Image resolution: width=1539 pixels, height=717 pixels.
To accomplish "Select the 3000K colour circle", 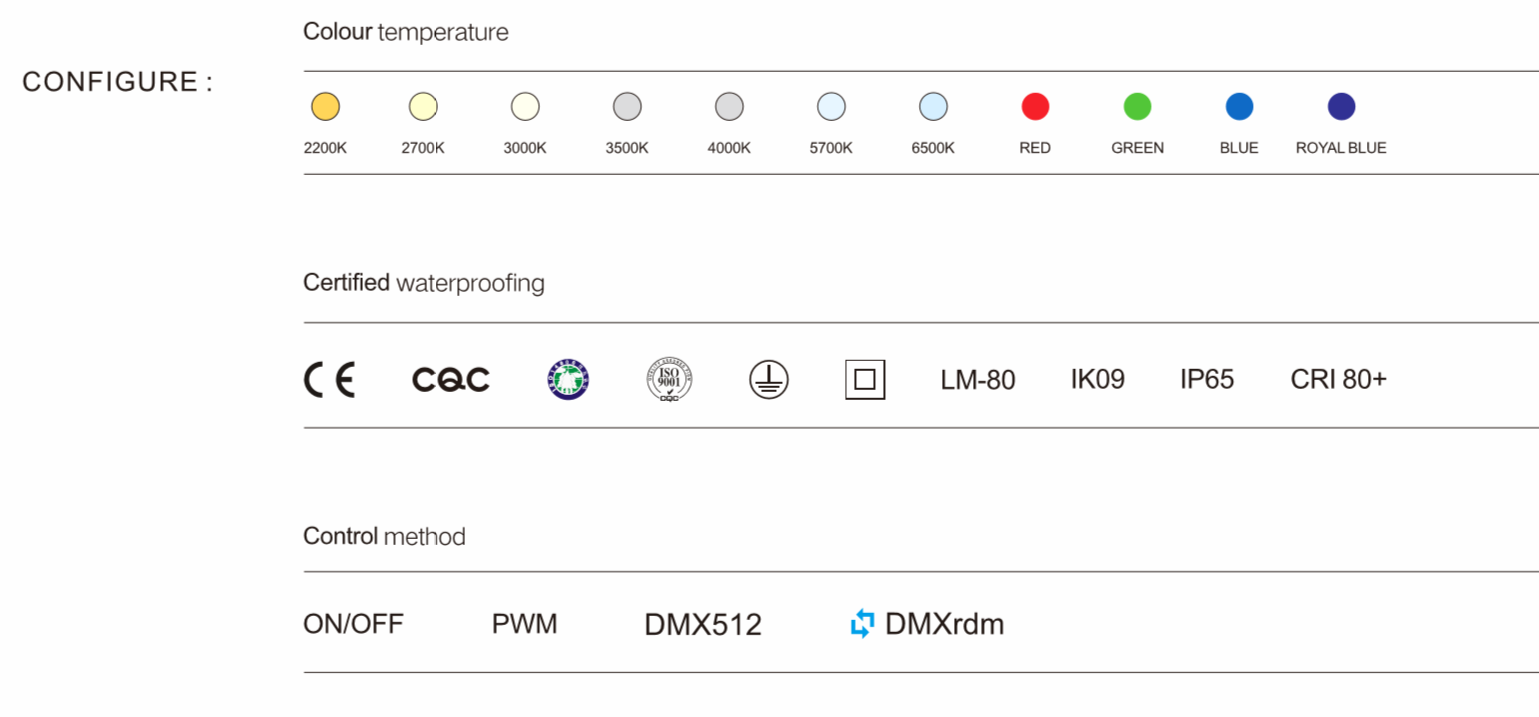I will click(525, 106).
